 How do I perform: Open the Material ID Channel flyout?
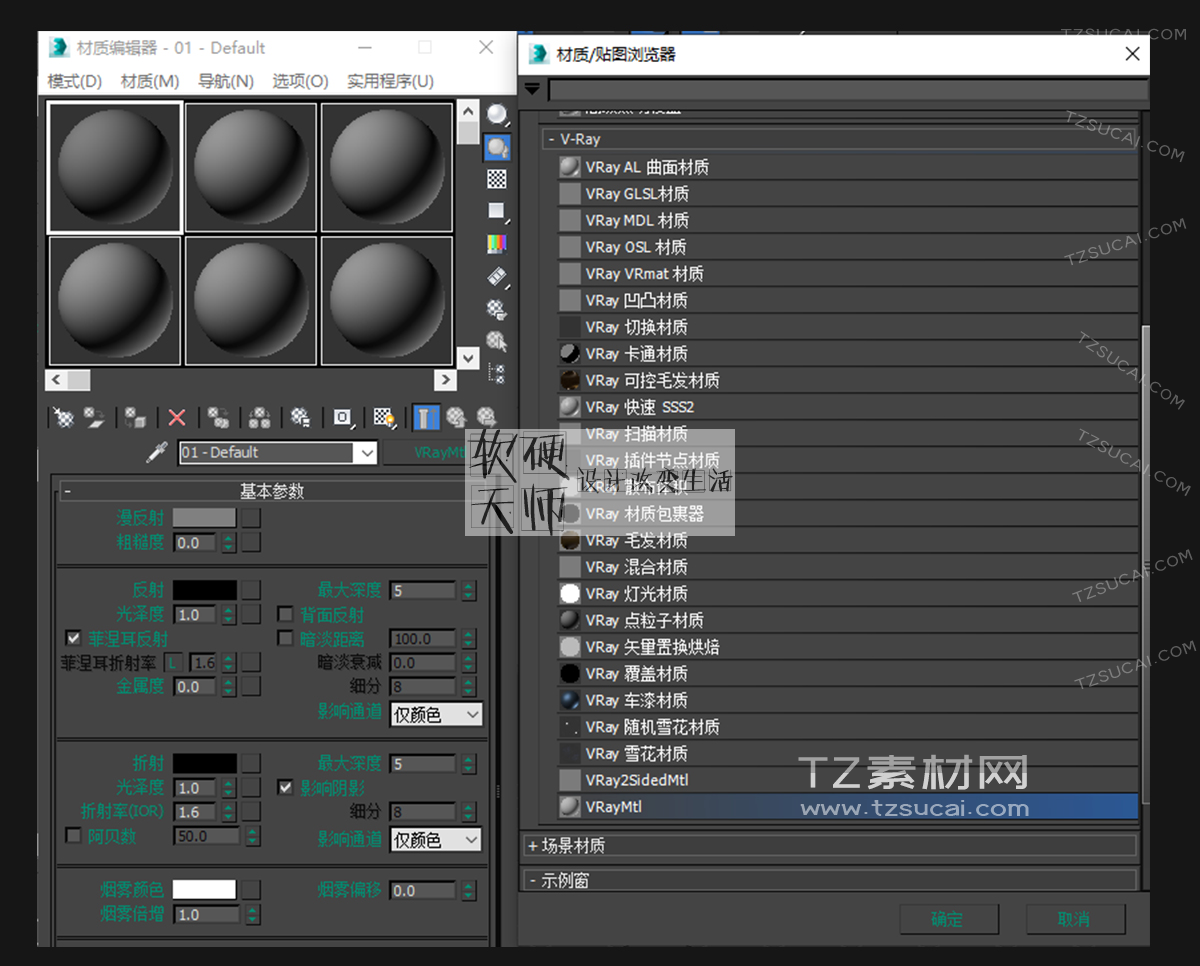tap(343, 417)
